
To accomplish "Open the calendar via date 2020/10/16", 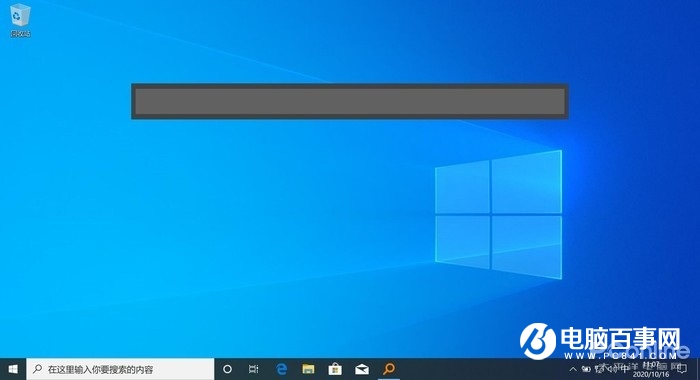I will tap(651, 374).
